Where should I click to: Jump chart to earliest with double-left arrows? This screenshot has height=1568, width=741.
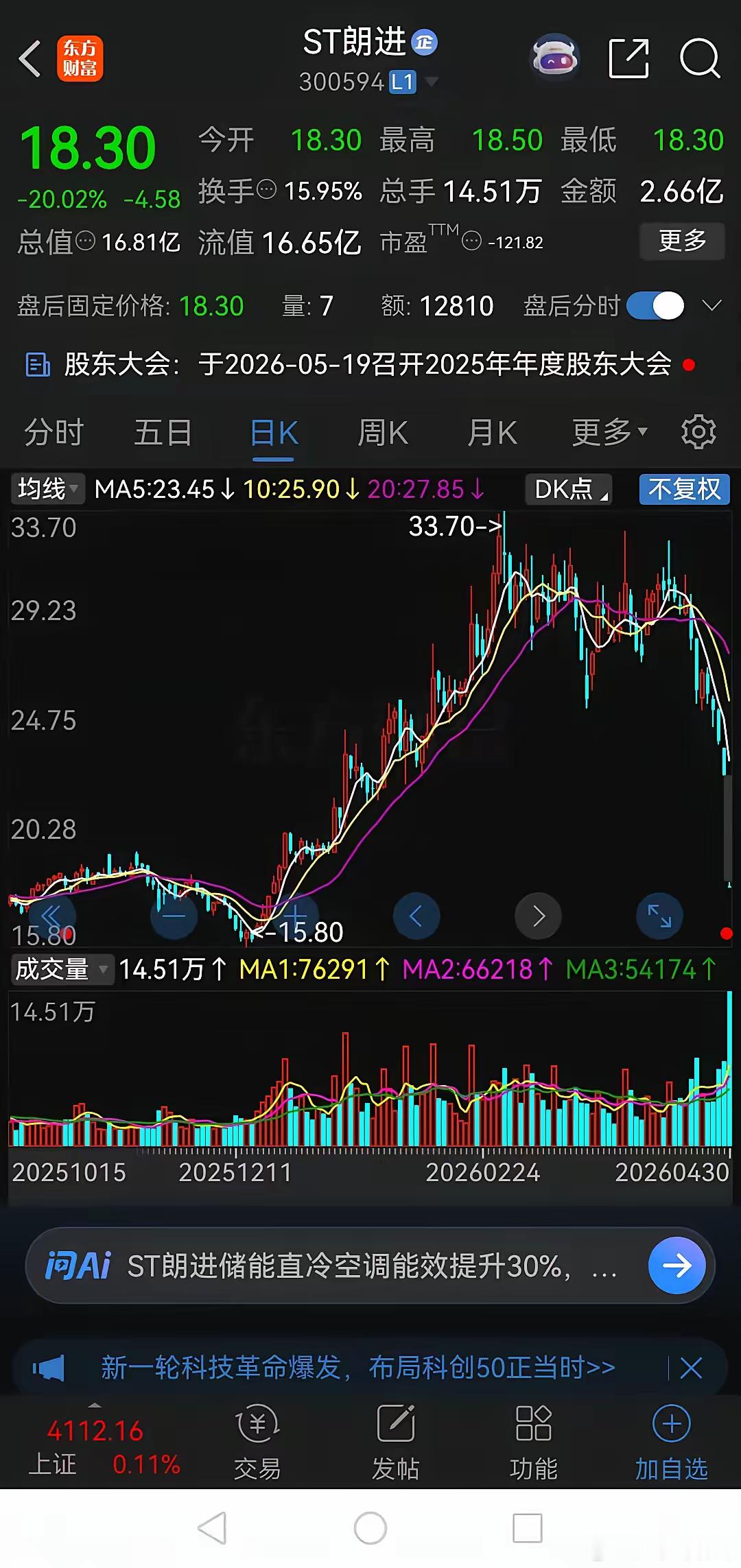[x=52, y=915]
